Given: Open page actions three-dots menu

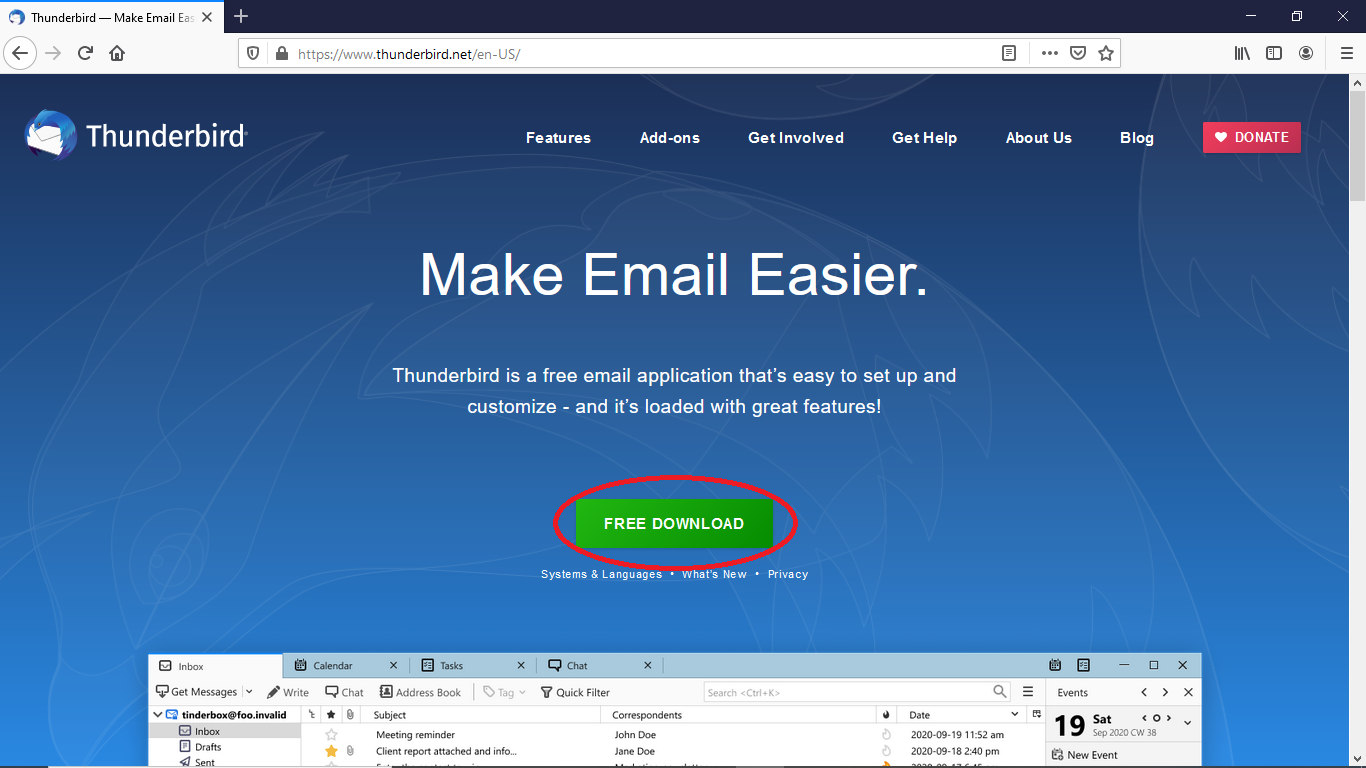Looking at the screenshot, I should (1049, 54).
